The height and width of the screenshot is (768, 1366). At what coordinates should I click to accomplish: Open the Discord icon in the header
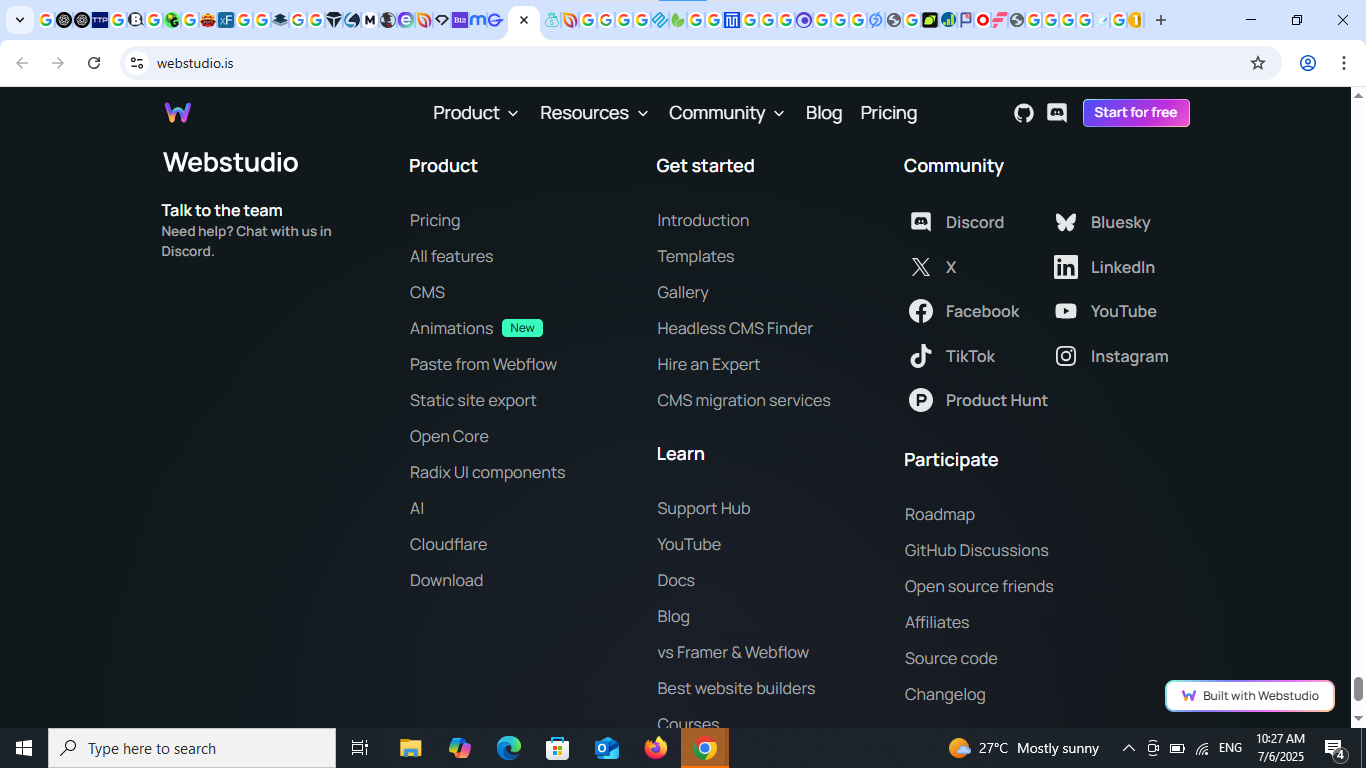[x=1057, y=113]
